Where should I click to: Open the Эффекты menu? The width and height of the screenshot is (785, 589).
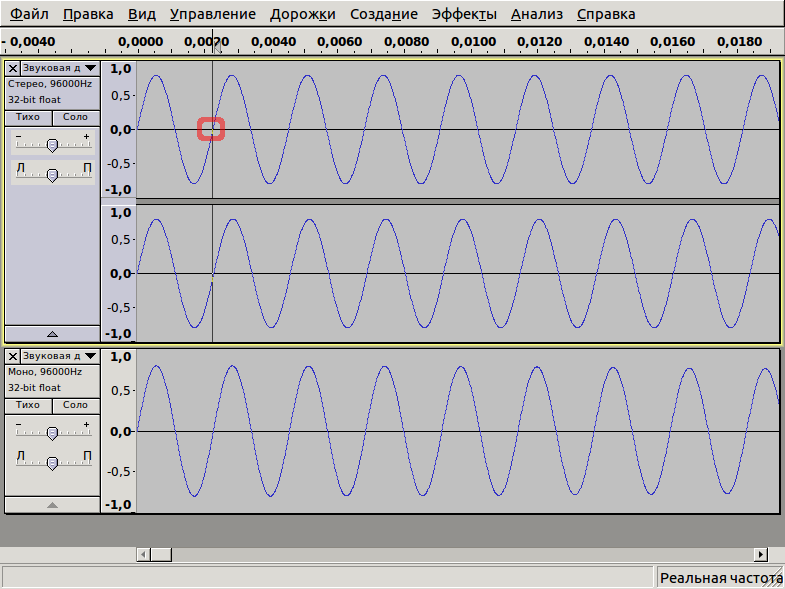463,15
